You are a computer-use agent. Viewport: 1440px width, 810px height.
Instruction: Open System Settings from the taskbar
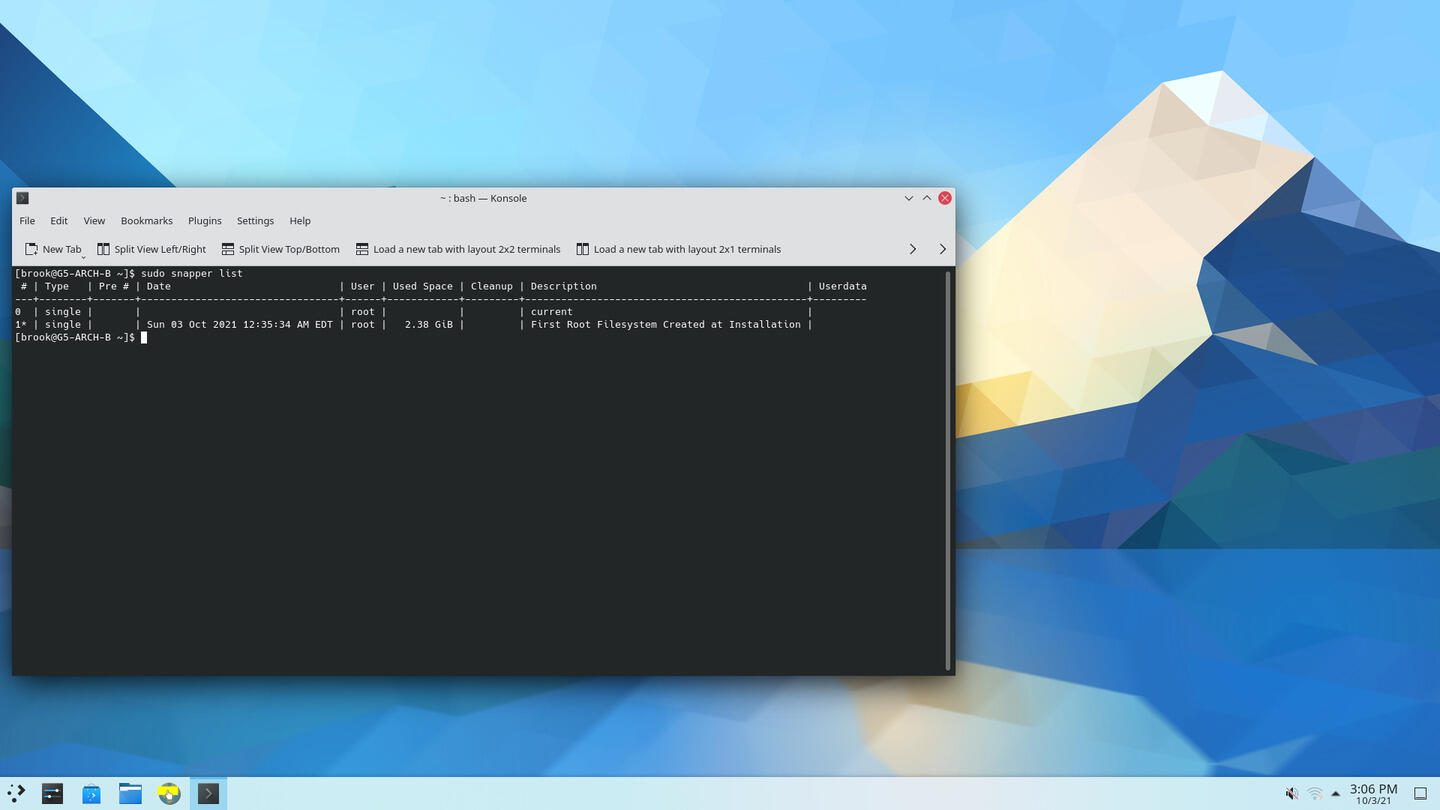[52, 793]
